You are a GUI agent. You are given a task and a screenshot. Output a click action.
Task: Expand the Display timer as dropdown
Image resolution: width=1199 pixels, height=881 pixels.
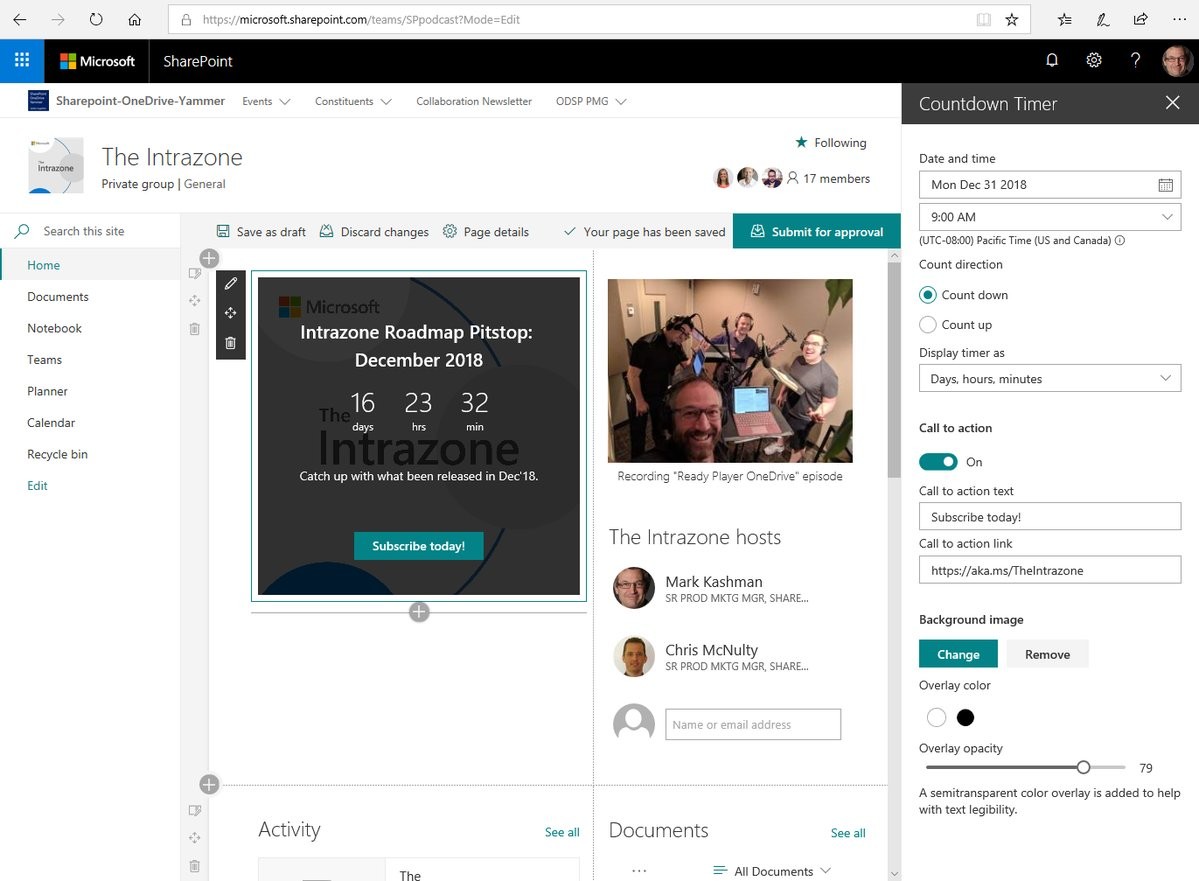1049,379
